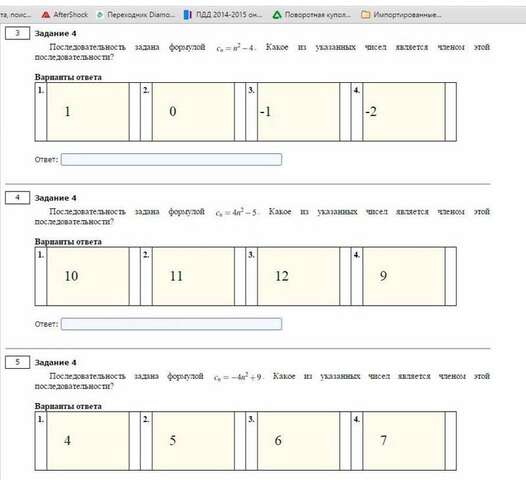Select answer option 12 in question 4

click(x=299, y=276)
